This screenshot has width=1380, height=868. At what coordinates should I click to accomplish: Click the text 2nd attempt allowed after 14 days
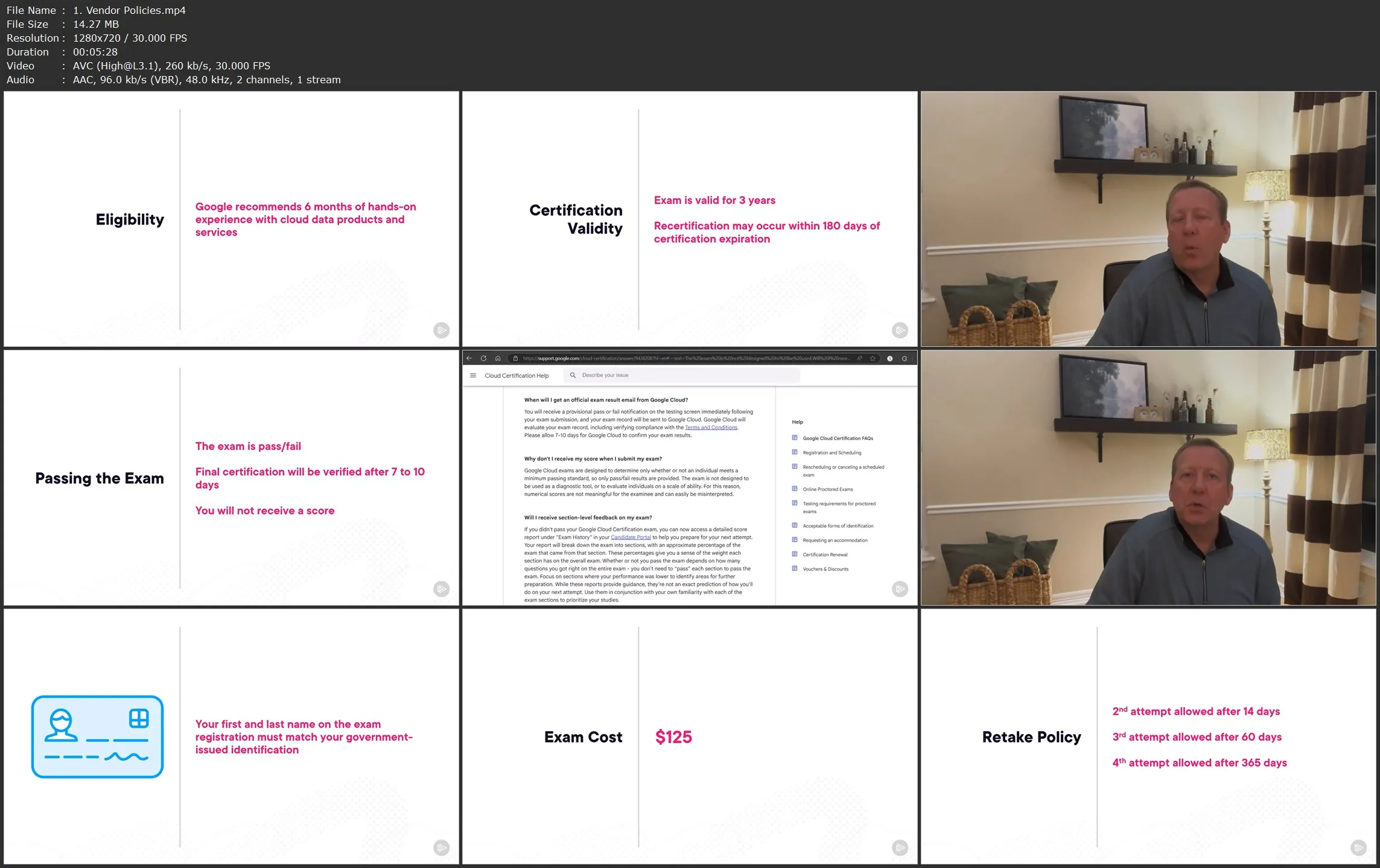click(x=1196, y=711)
